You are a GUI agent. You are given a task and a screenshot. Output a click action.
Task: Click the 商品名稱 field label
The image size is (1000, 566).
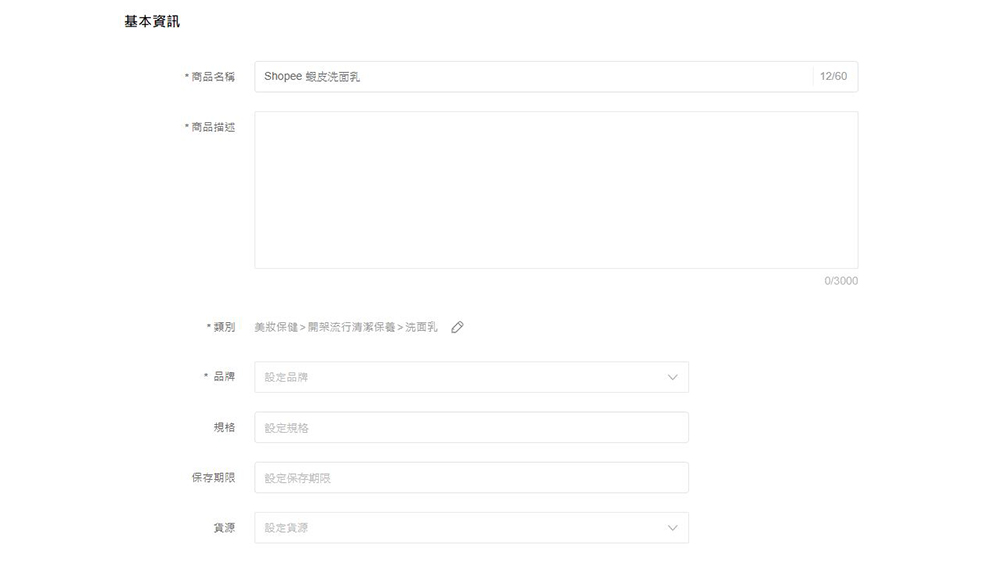[213, 77]
